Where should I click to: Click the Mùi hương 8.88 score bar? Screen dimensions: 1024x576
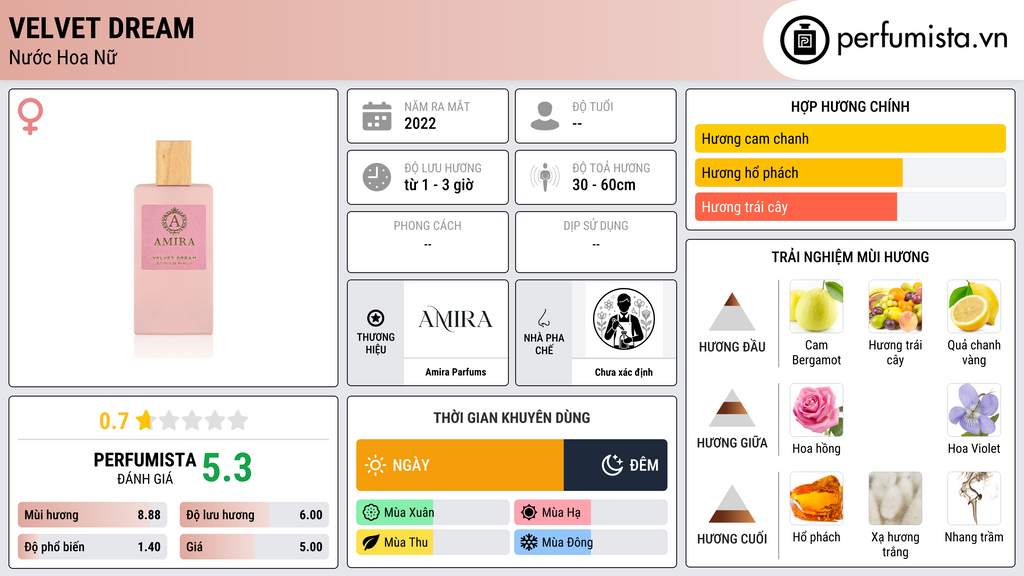pos(92,515)
